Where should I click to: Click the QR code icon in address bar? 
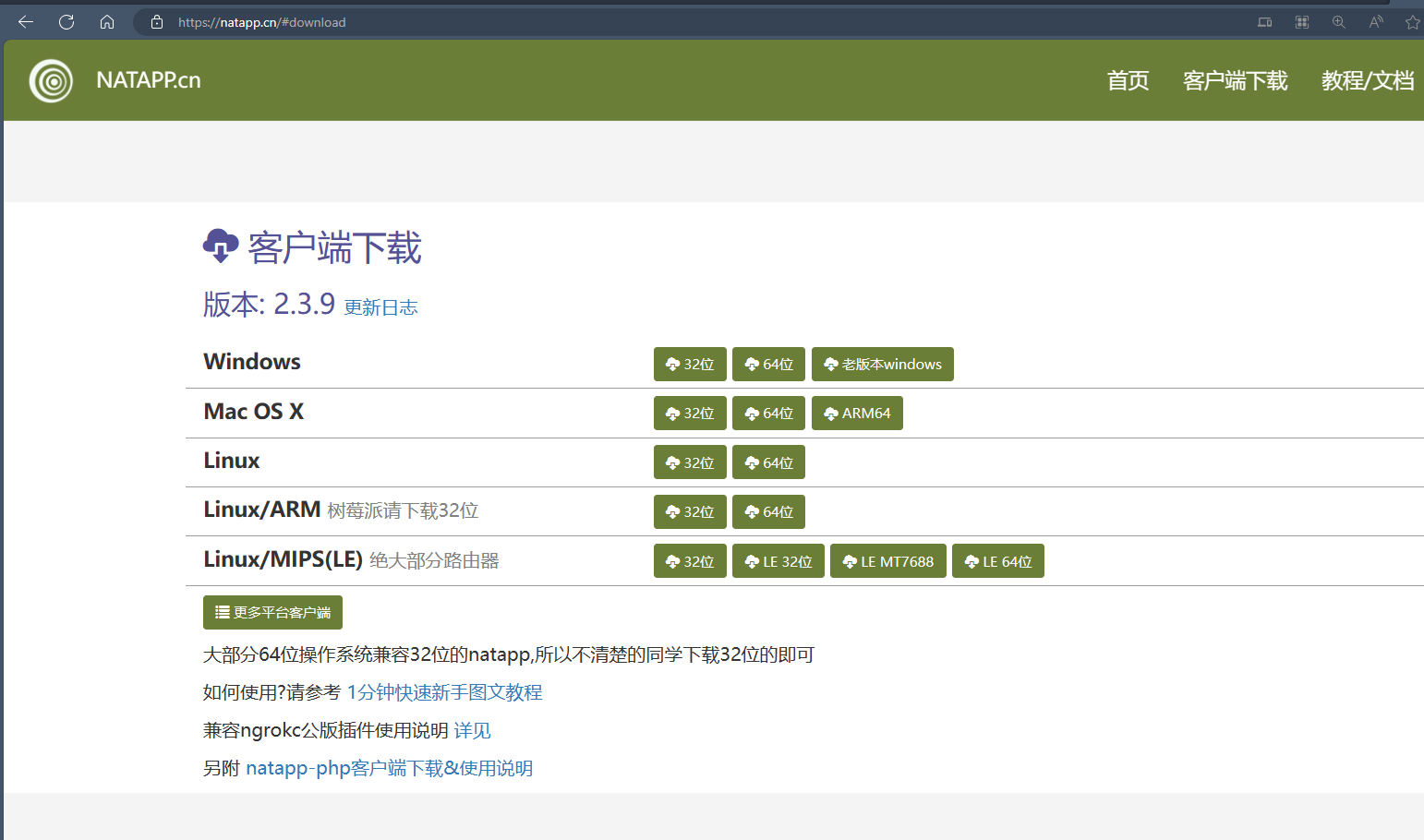point(1302,22)
